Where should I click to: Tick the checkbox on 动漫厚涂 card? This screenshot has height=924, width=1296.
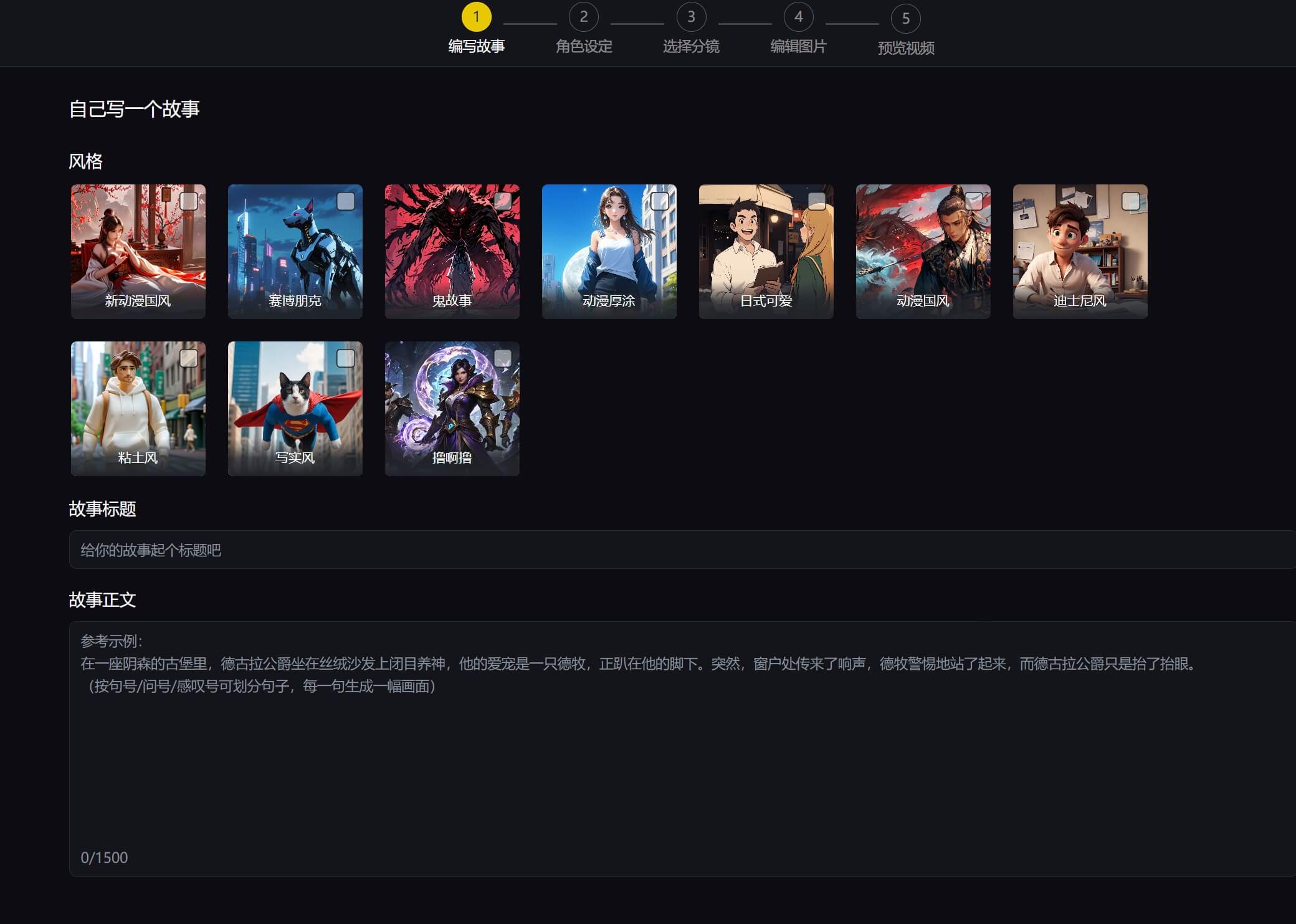click(660, 201)
